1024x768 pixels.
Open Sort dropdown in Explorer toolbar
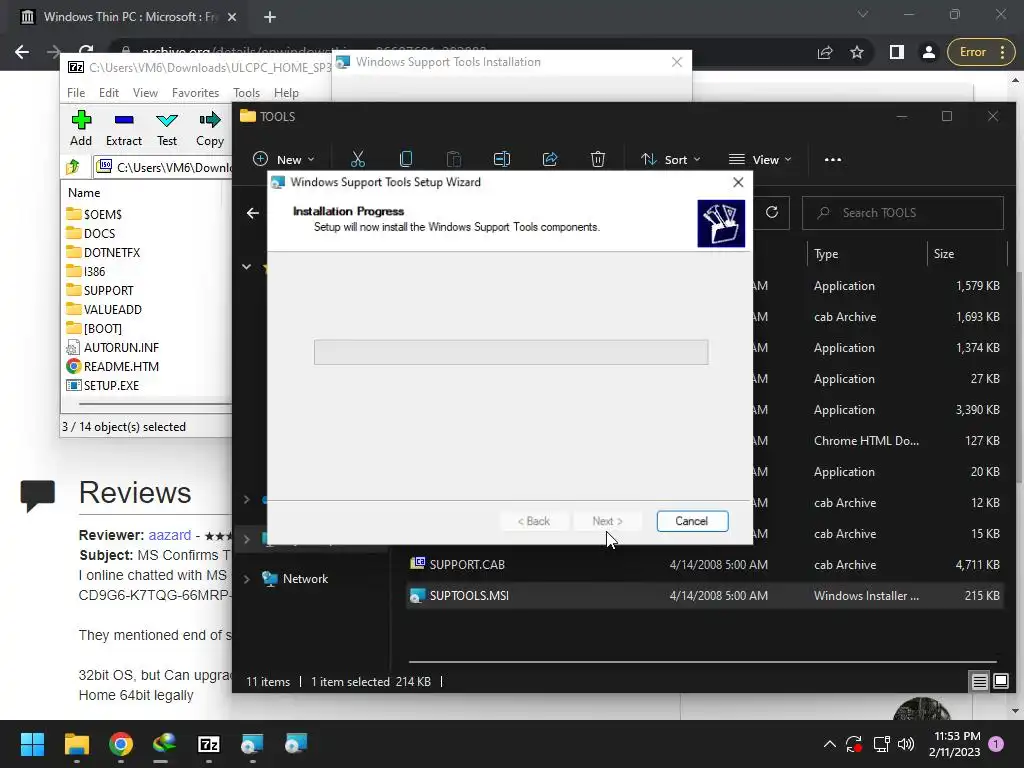671,159
